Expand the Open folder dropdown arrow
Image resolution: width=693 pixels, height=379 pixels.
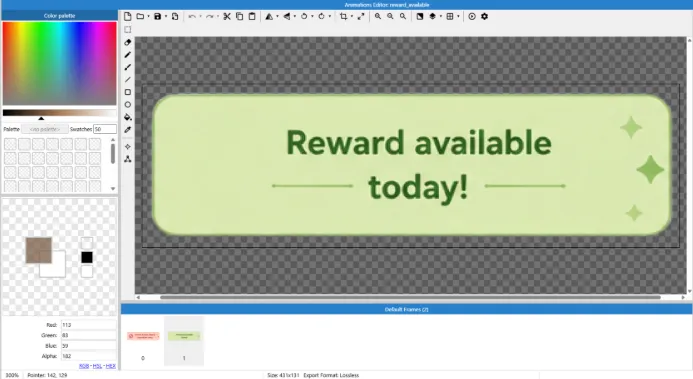tap(148, 16)
